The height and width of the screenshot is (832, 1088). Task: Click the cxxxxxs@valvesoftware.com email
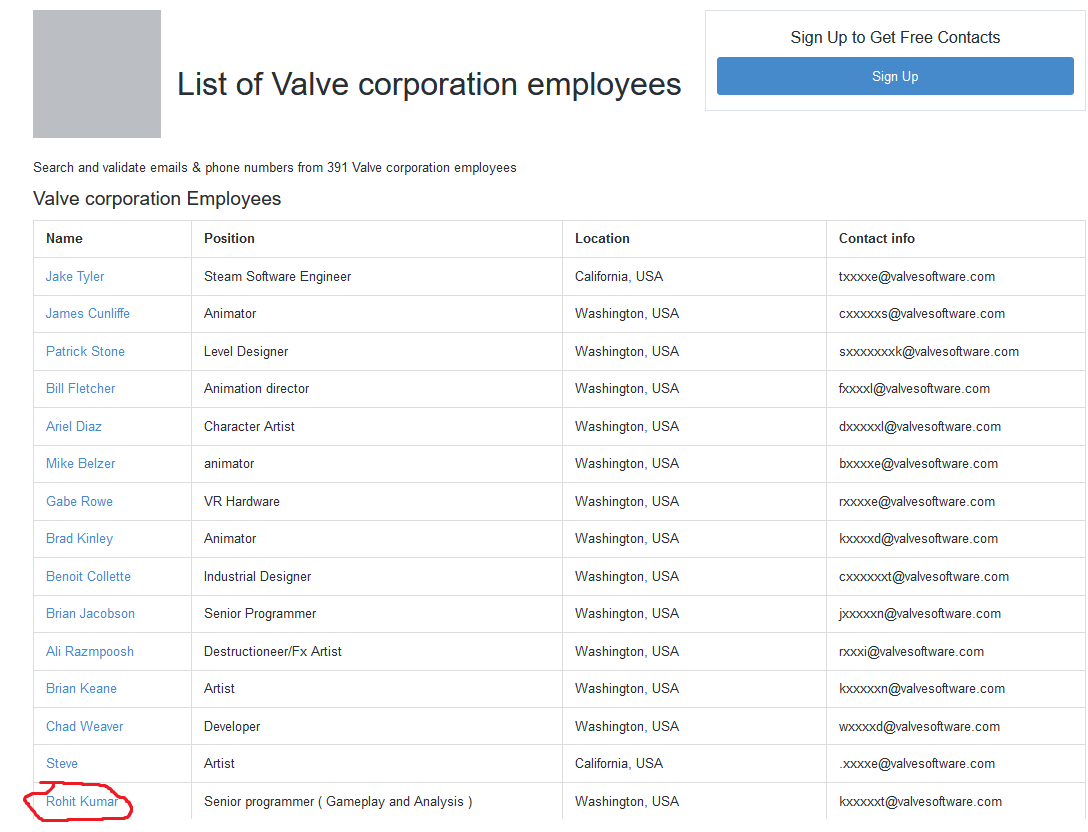(921, 314)
